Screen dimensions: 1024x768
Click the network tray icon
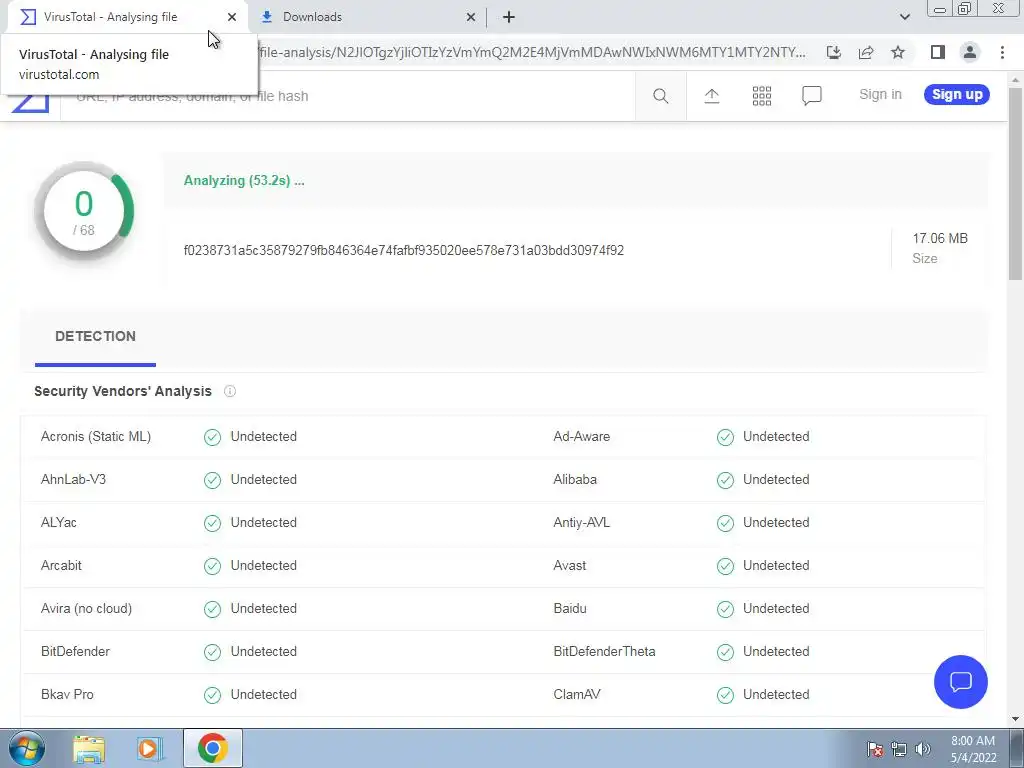pos(899,750)
